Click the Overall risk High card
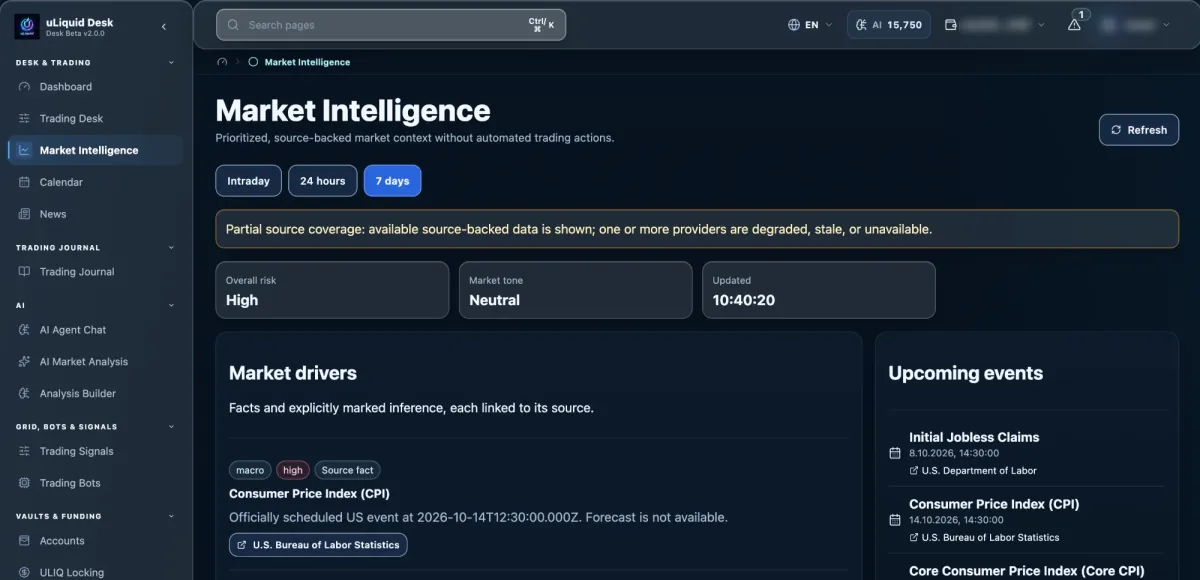Screen dimensions: 1200x580 click(332, 290)
